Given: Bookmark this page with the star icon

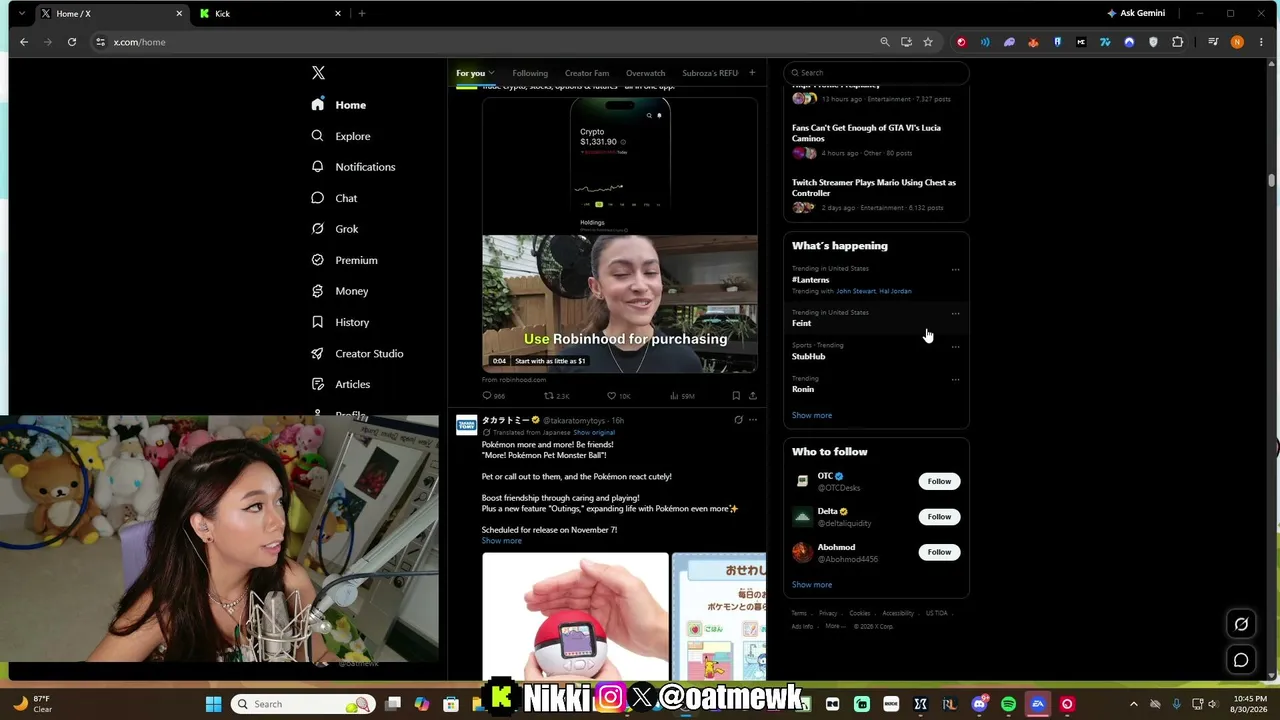Looking at the screenshot, I should point(928,42).
